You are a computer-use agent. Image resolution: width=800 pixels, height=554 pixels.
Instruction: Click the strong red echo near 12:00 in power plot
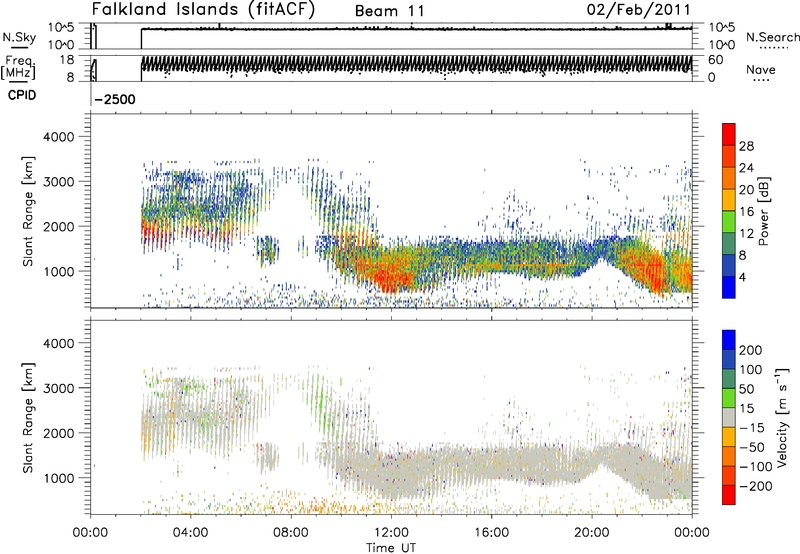click(392, 278)
